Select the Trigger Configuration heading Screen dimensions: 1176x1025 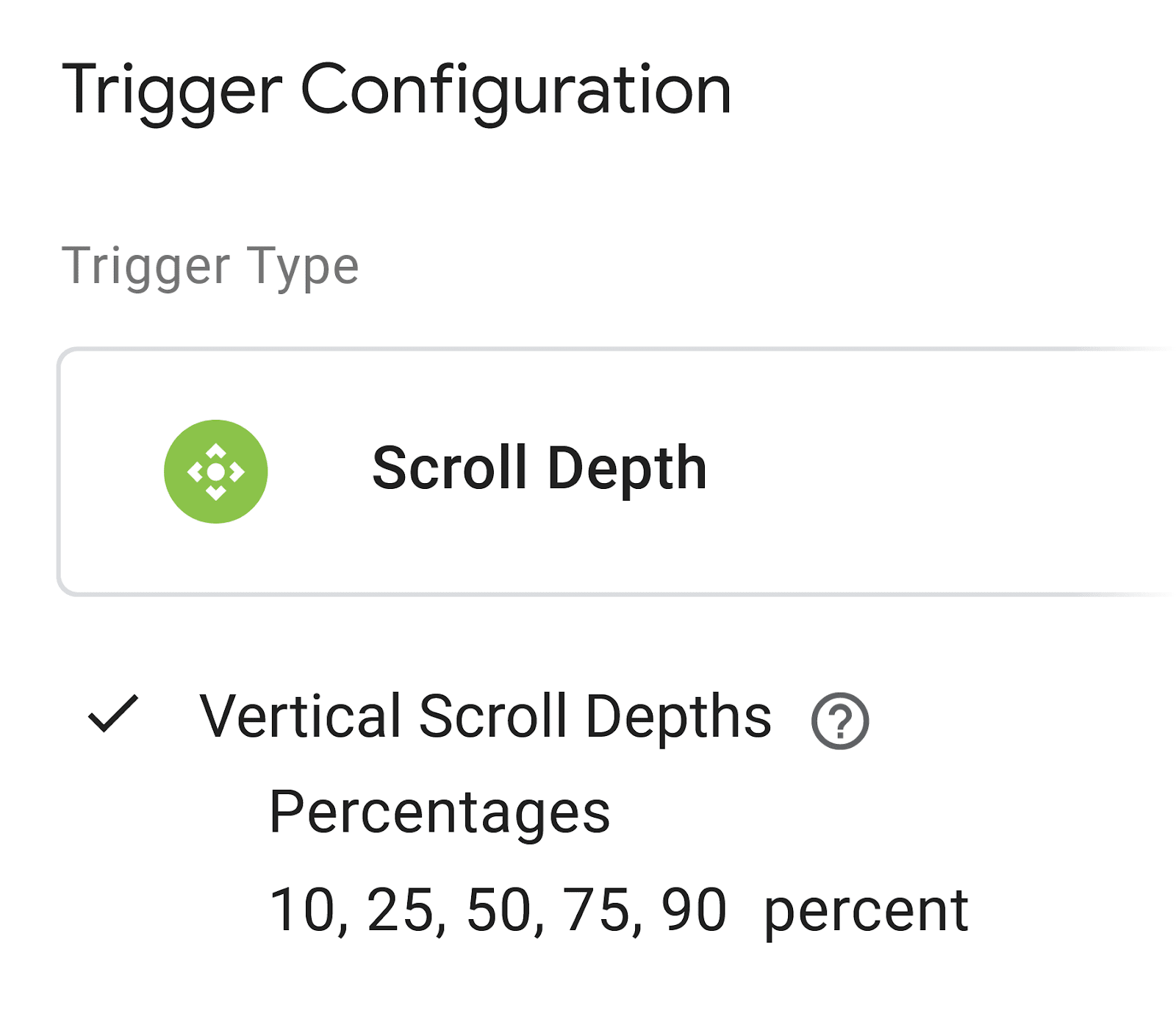coord(395,88)
